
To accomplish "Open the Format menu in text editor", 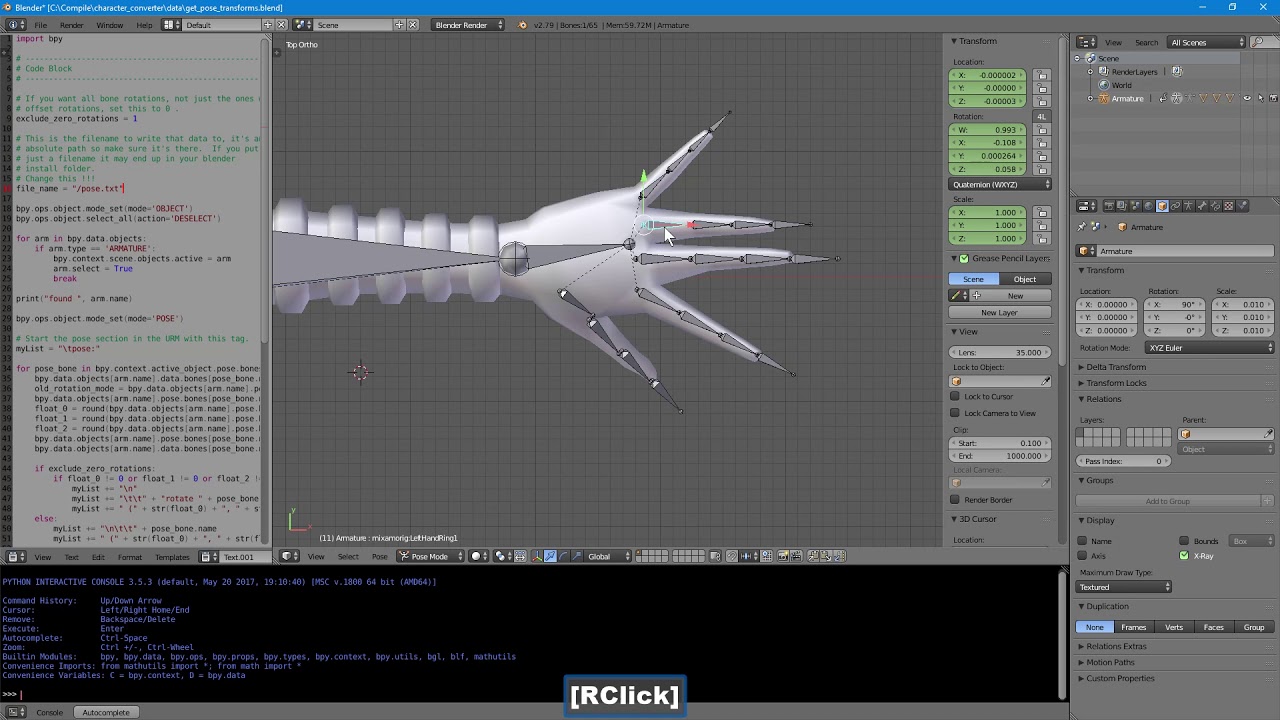I will (129, 557).
